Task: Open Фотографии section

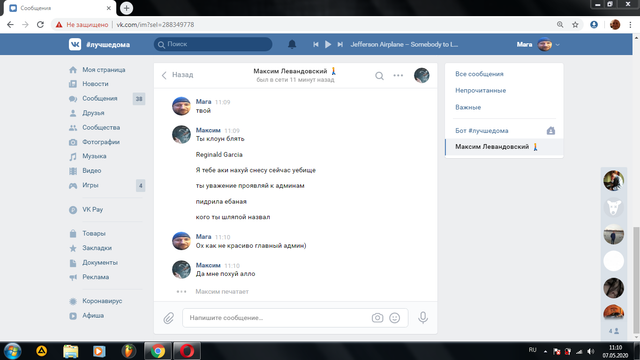Action: tap(101, 142)
